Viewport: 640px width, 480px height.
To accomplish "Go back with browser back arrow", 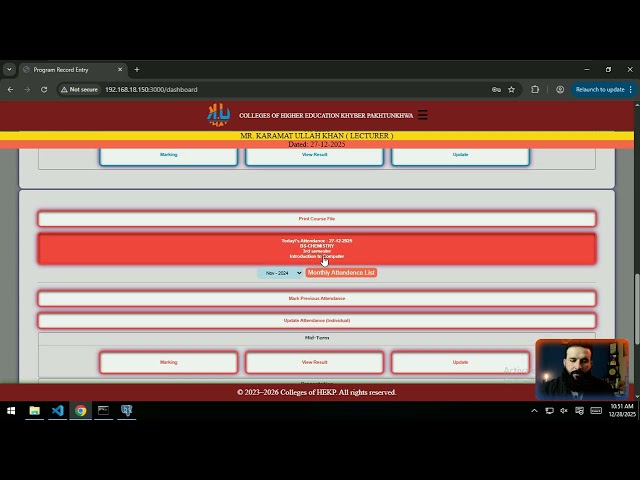I will 11,89.
